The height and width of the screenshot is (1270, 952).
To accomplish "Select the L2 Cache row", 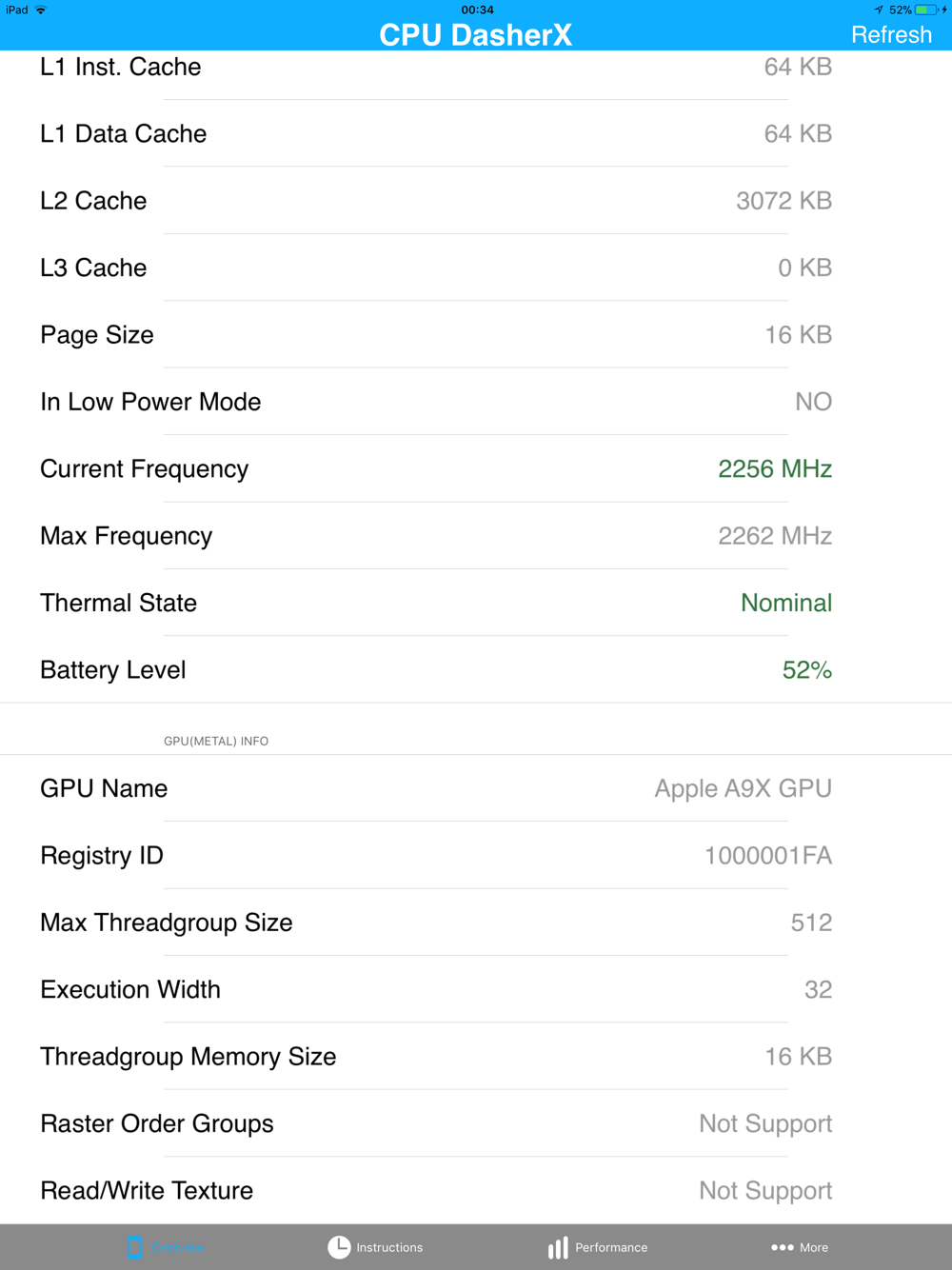I will [x=476, y=200].
